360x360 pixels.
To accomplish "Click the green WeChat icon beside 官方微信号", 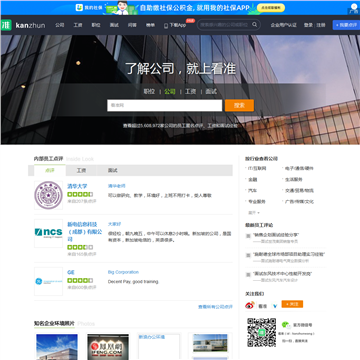I will pos(286,324).
